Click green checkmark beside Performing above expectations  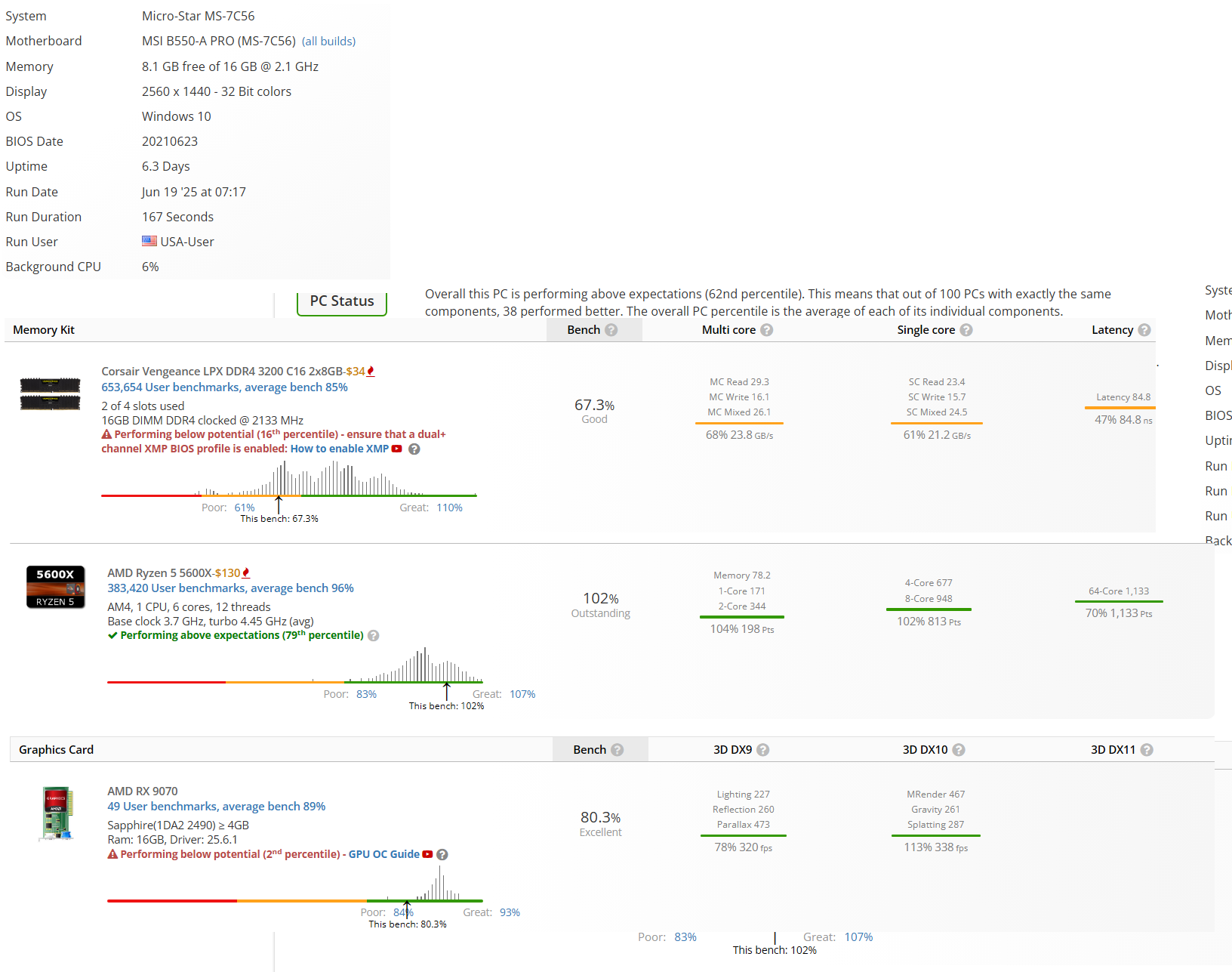112,635
